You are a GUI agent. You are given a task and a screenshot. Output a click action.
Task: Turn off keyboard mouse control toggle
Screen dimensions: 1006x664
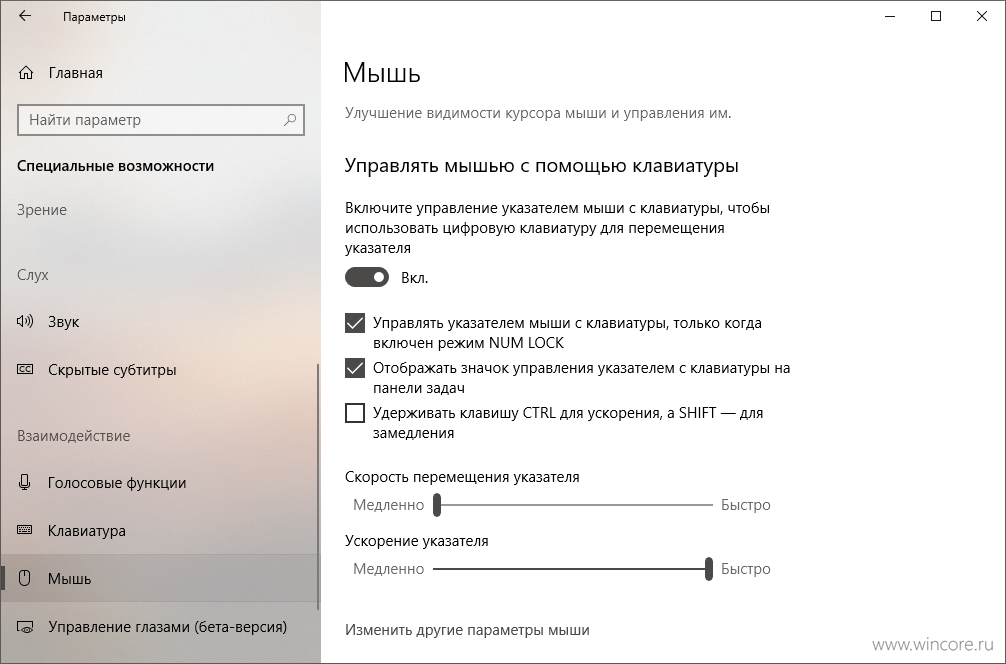[x=367, y=277]
